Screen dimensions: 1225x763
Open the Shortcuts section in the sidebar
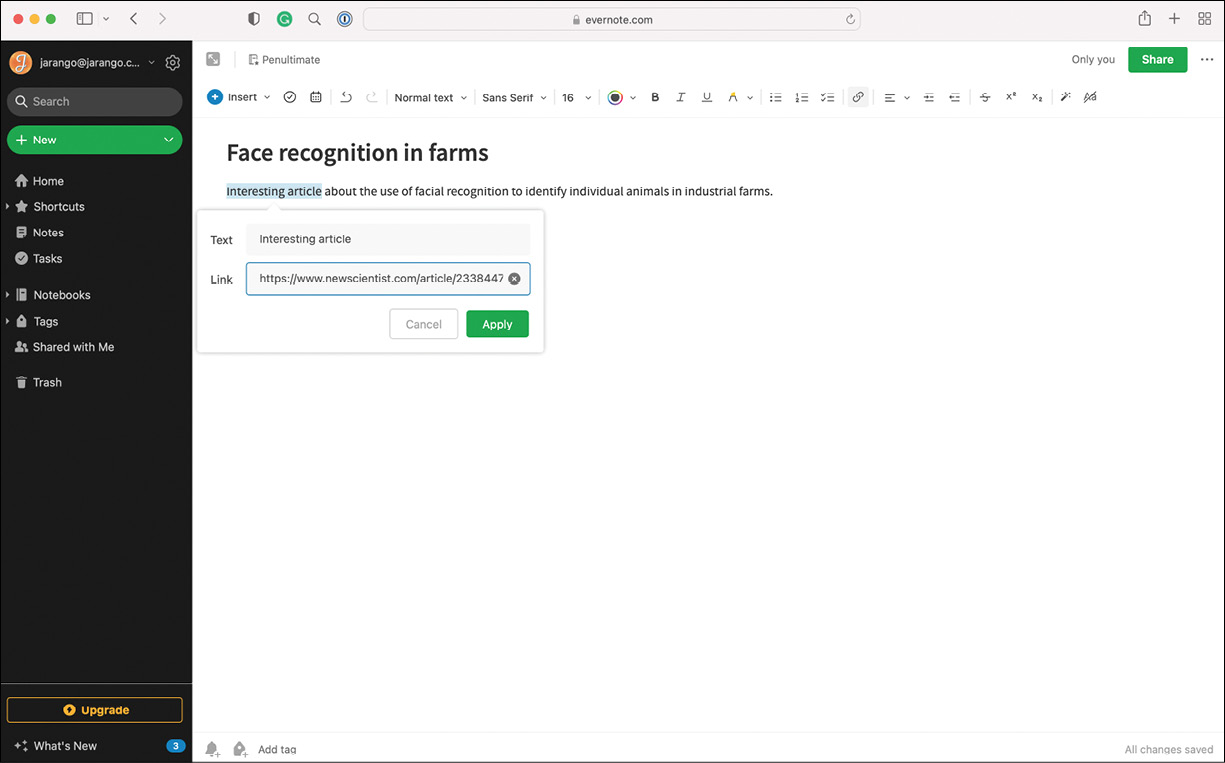pyautogui.click(x=58, y=206)
